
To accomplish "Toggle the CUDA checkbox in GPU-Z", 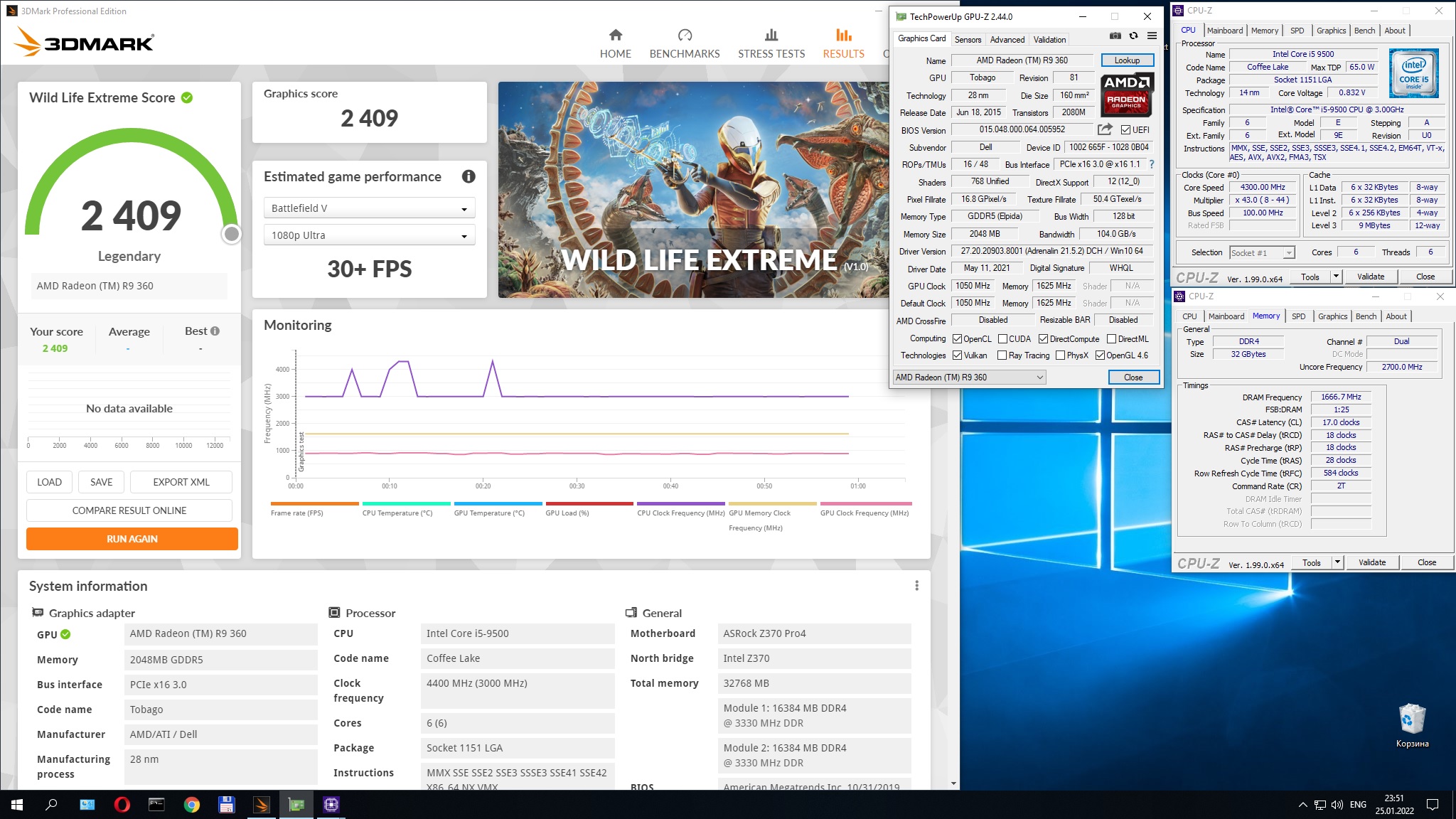I will pyautogui.click(x=1002, y=339).
